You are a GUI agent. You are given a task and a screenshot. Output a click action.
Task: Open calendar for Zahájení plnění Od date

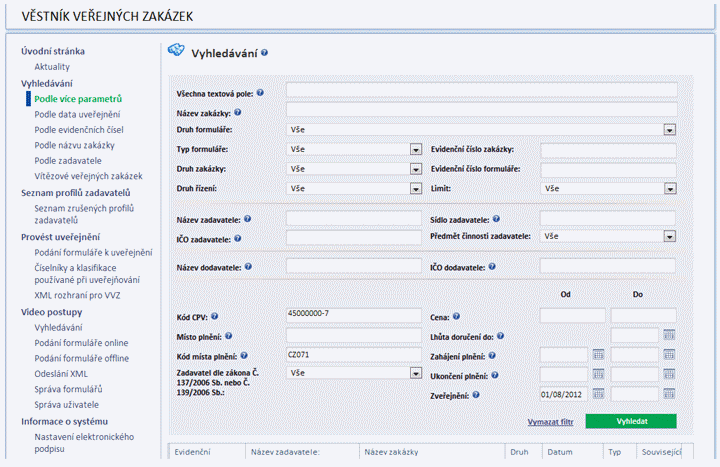pyautogui.click(x=598, y=354)
